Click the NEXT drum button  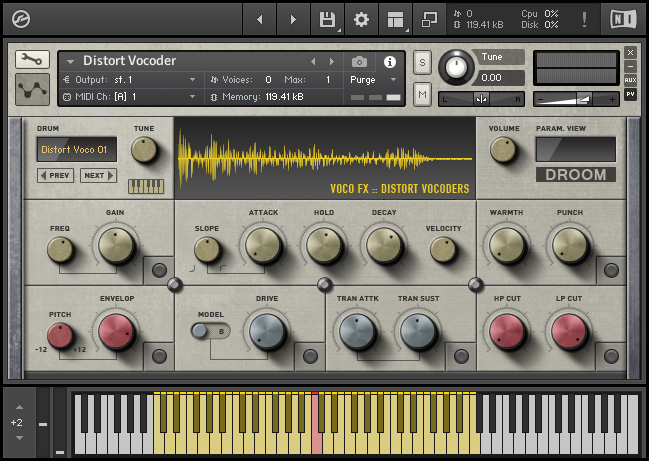[x=99, y=175]
